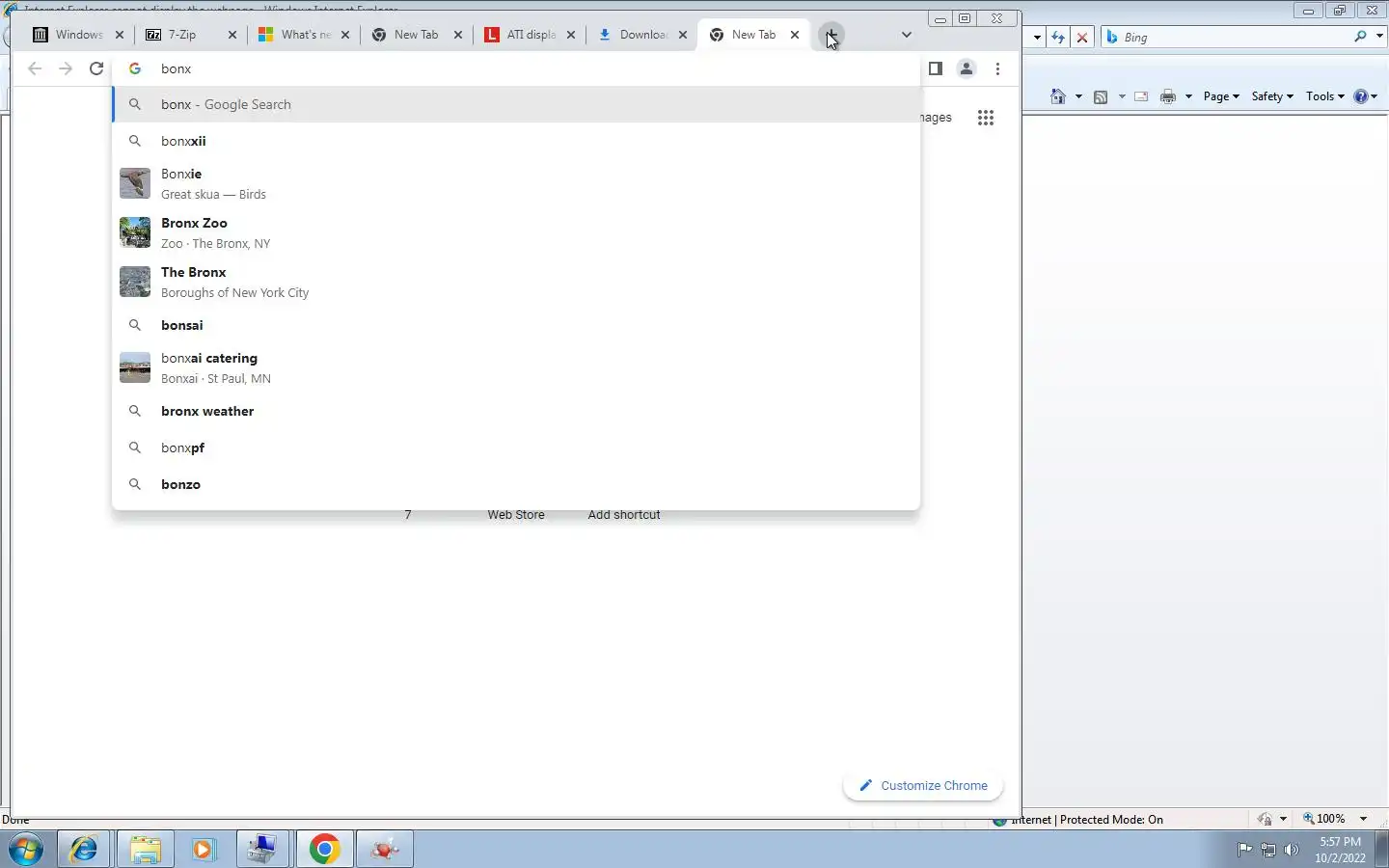The image size is (1389, 868).
Task: Pick the bonxpf suggestion
Action: pos(516,448)
